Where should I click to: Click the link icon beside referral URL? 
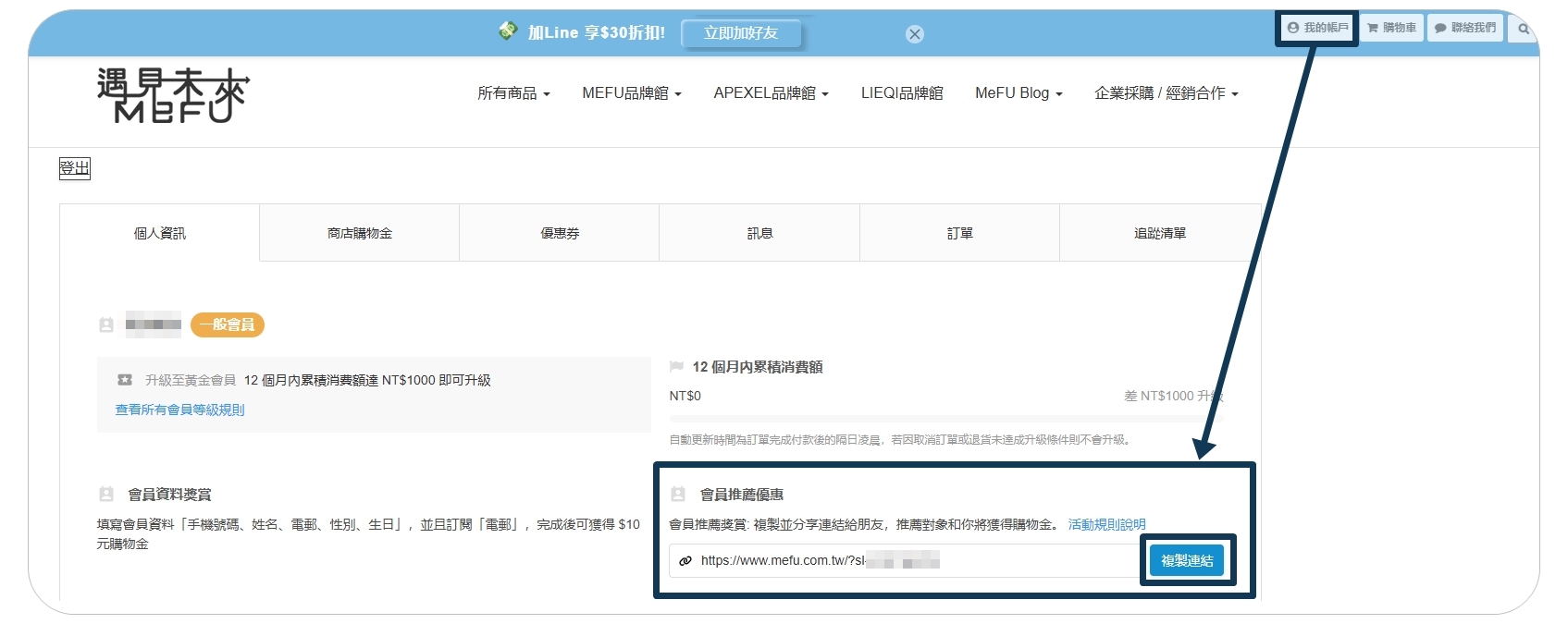[x=685, y=561]
